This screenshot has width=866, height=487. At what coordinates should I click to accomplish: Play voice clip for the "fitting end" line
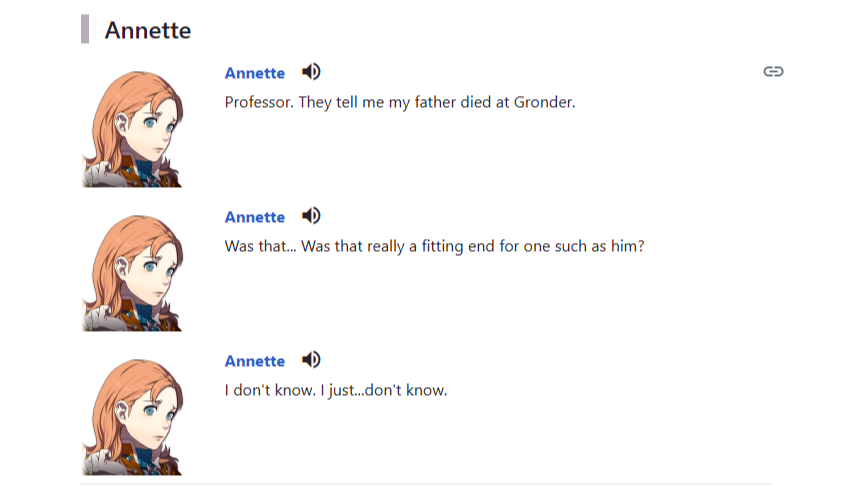[311, 216]
